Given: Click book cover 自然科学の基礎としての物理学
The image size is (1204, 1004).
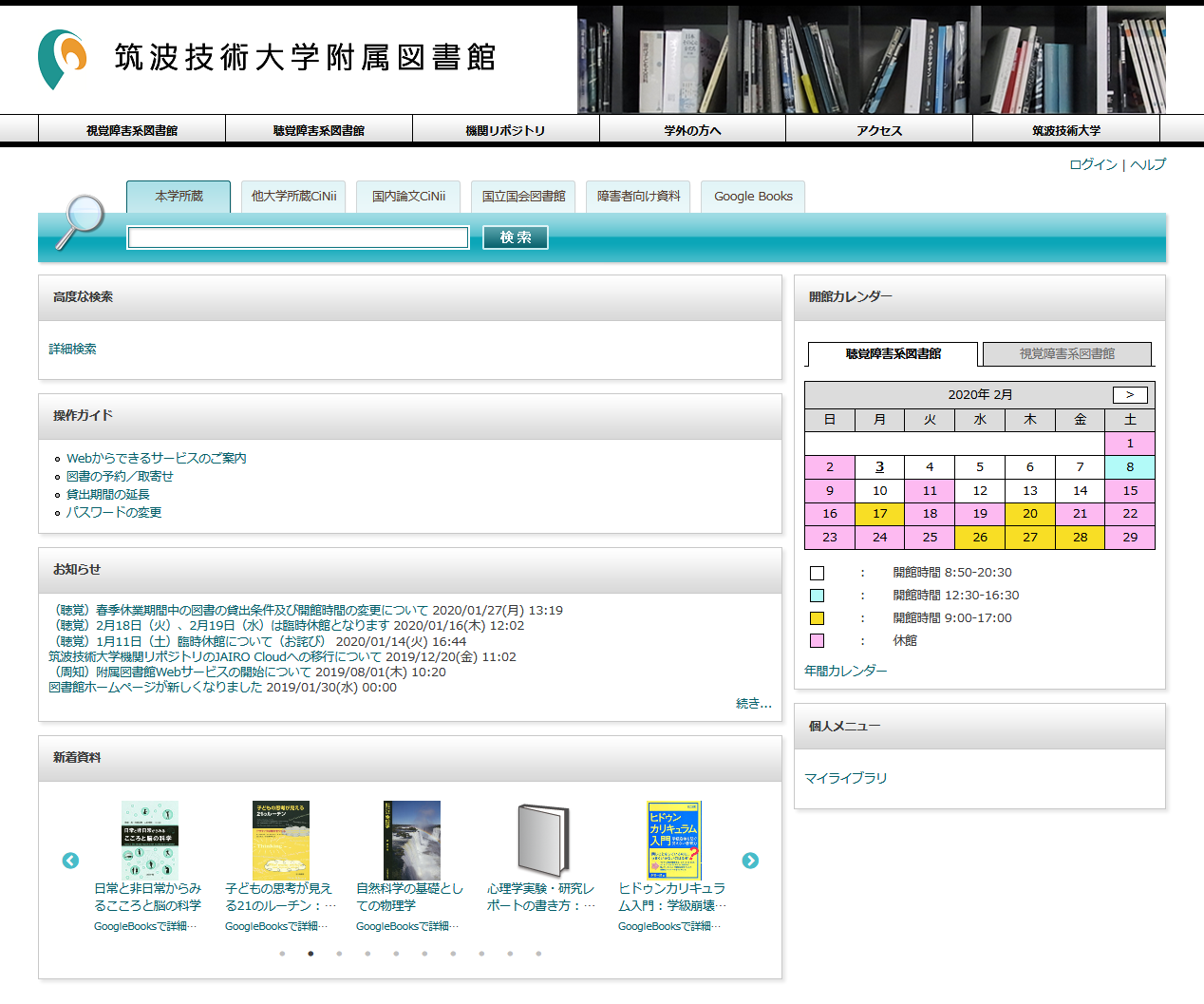Looking at the screenshot, I should point(411,841).
